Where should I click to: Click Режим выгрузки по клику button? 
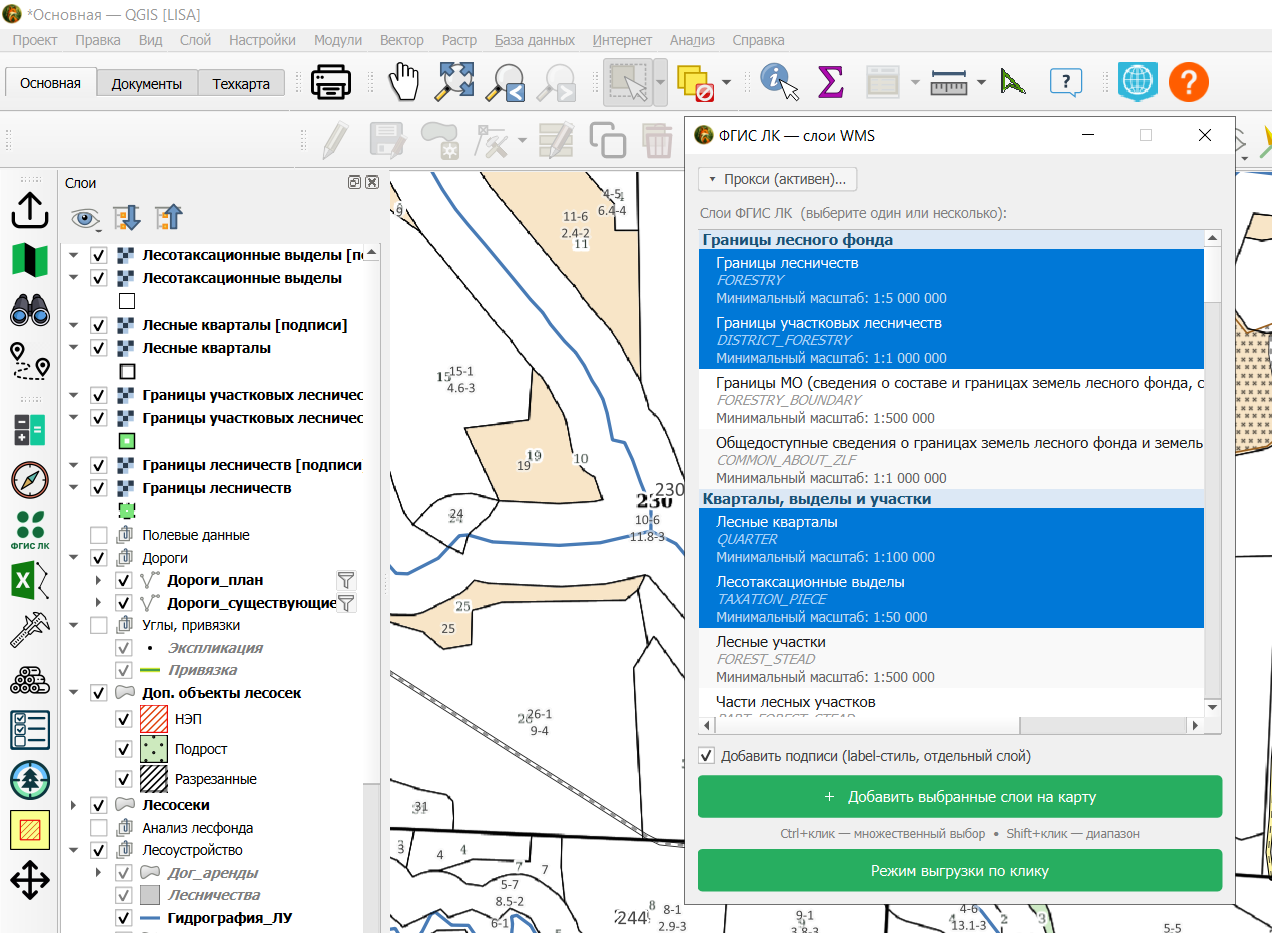960,871
